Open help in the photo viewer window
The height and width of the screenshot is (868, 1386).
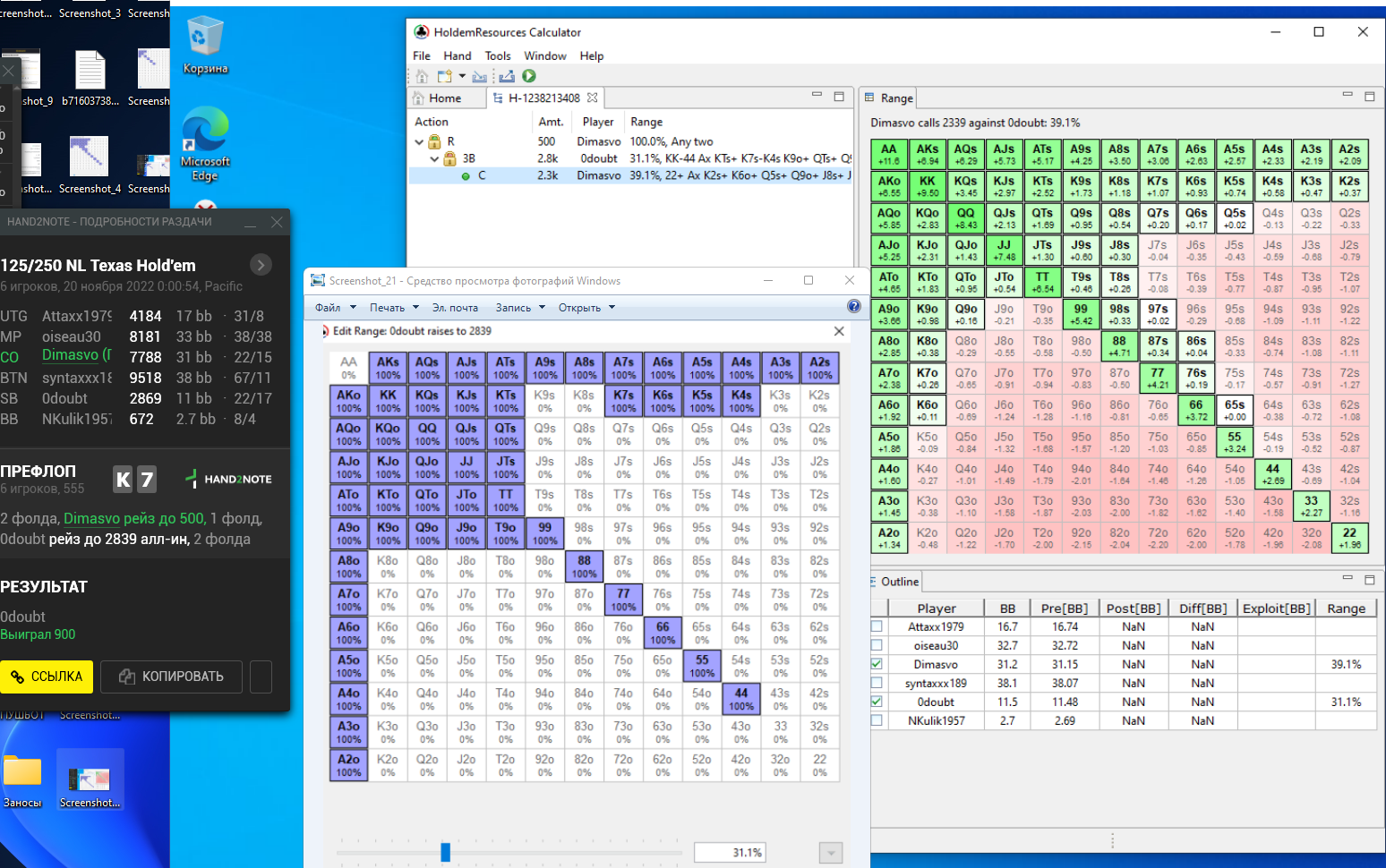tap(854, 307)
